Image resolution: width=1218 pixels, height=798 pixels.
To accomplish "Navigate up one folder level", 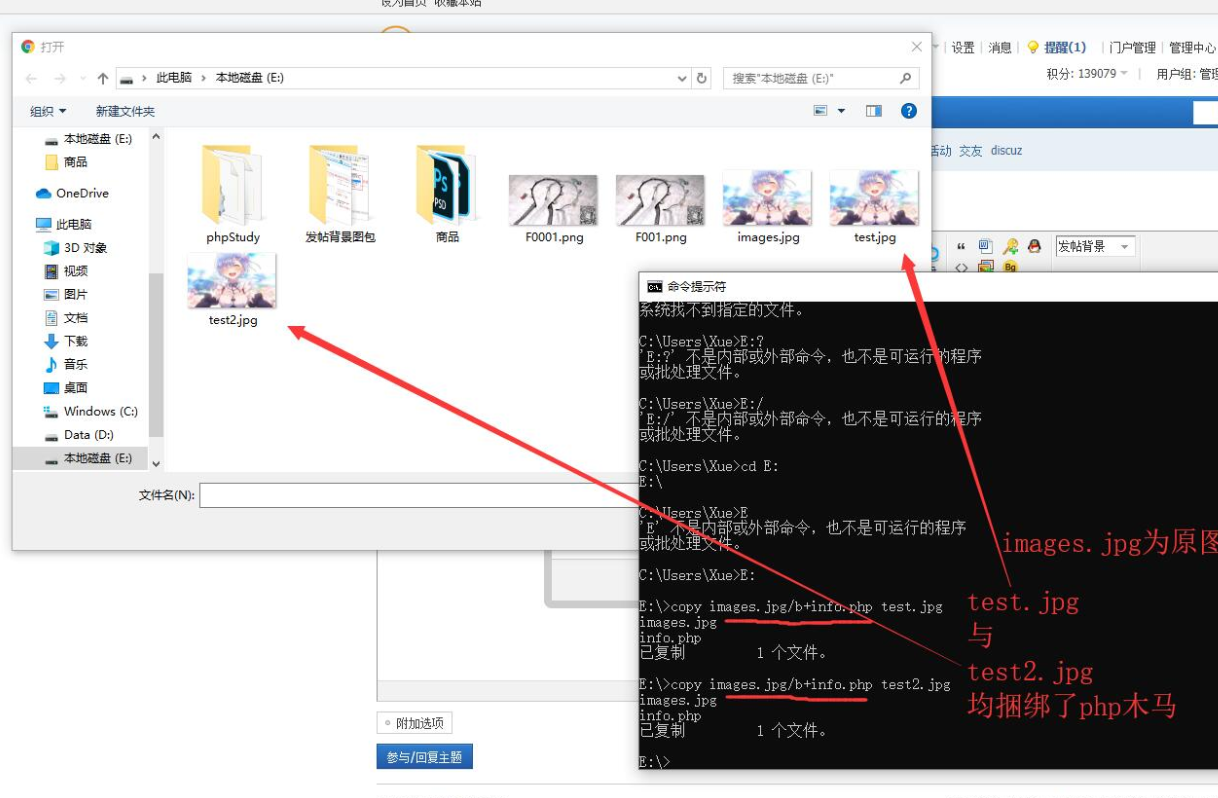I will pos(102,78).
